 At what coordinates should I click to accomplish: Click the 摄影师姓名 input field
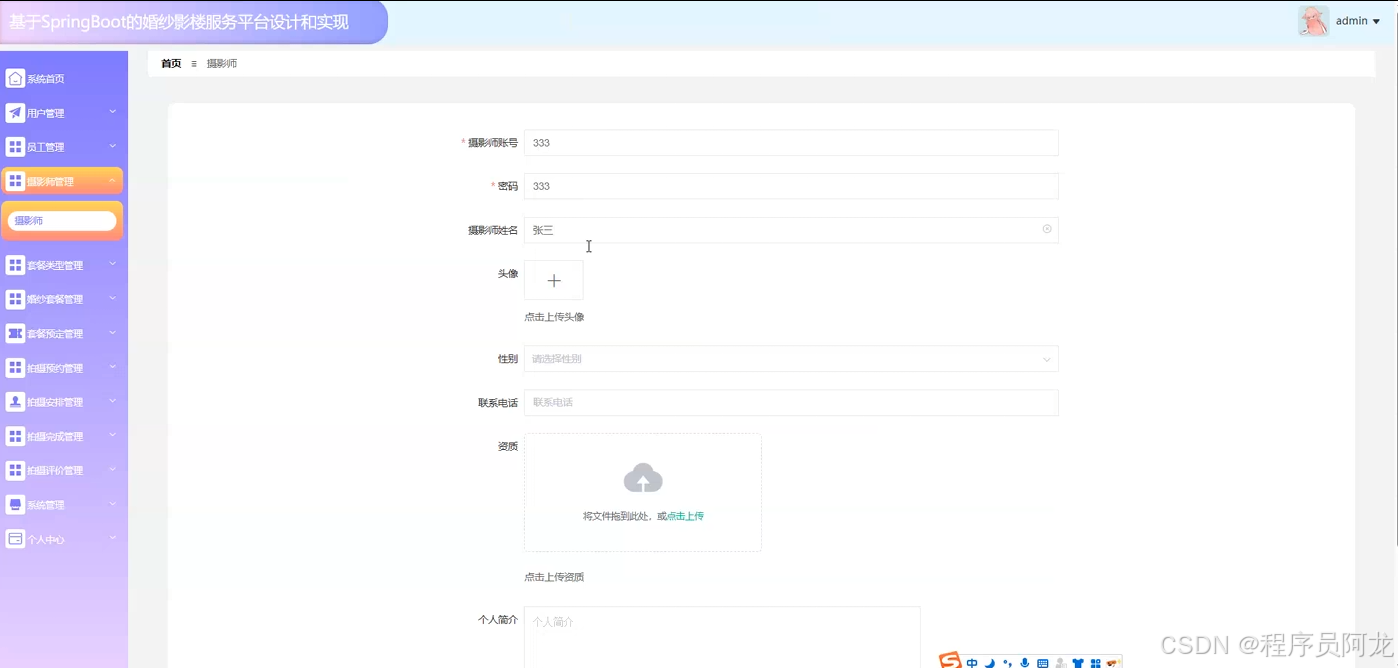pos(791,230)
